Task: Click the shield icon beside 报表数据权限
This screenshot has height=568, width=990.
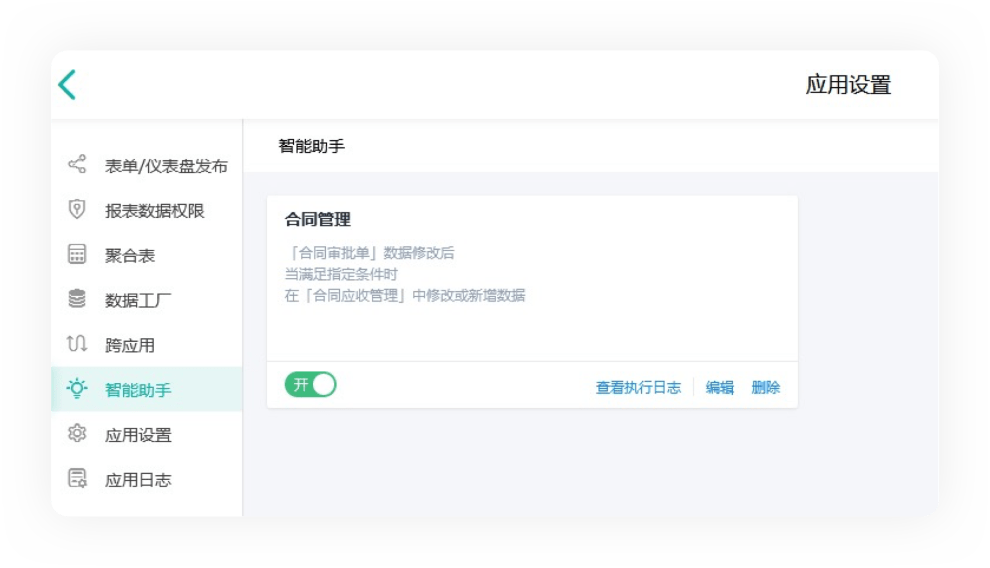Action: (x=77, y=210)
